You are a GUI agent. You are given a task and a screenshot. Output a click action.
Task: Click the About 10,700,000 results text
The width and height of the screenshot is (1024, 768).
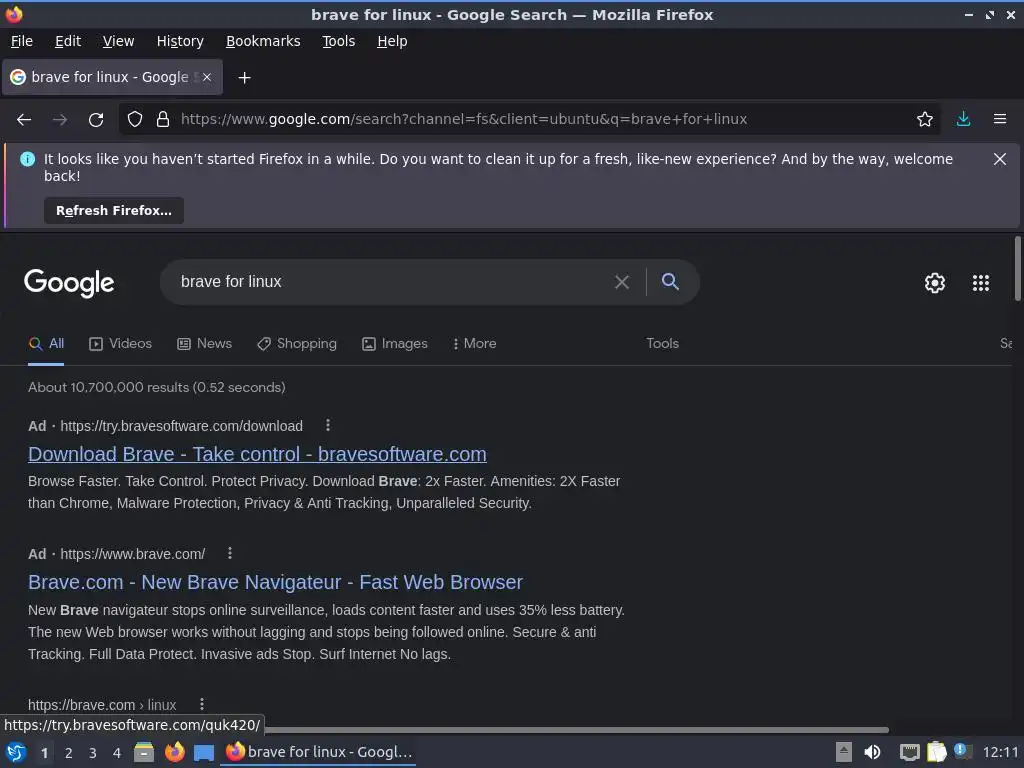pos(157,387)
